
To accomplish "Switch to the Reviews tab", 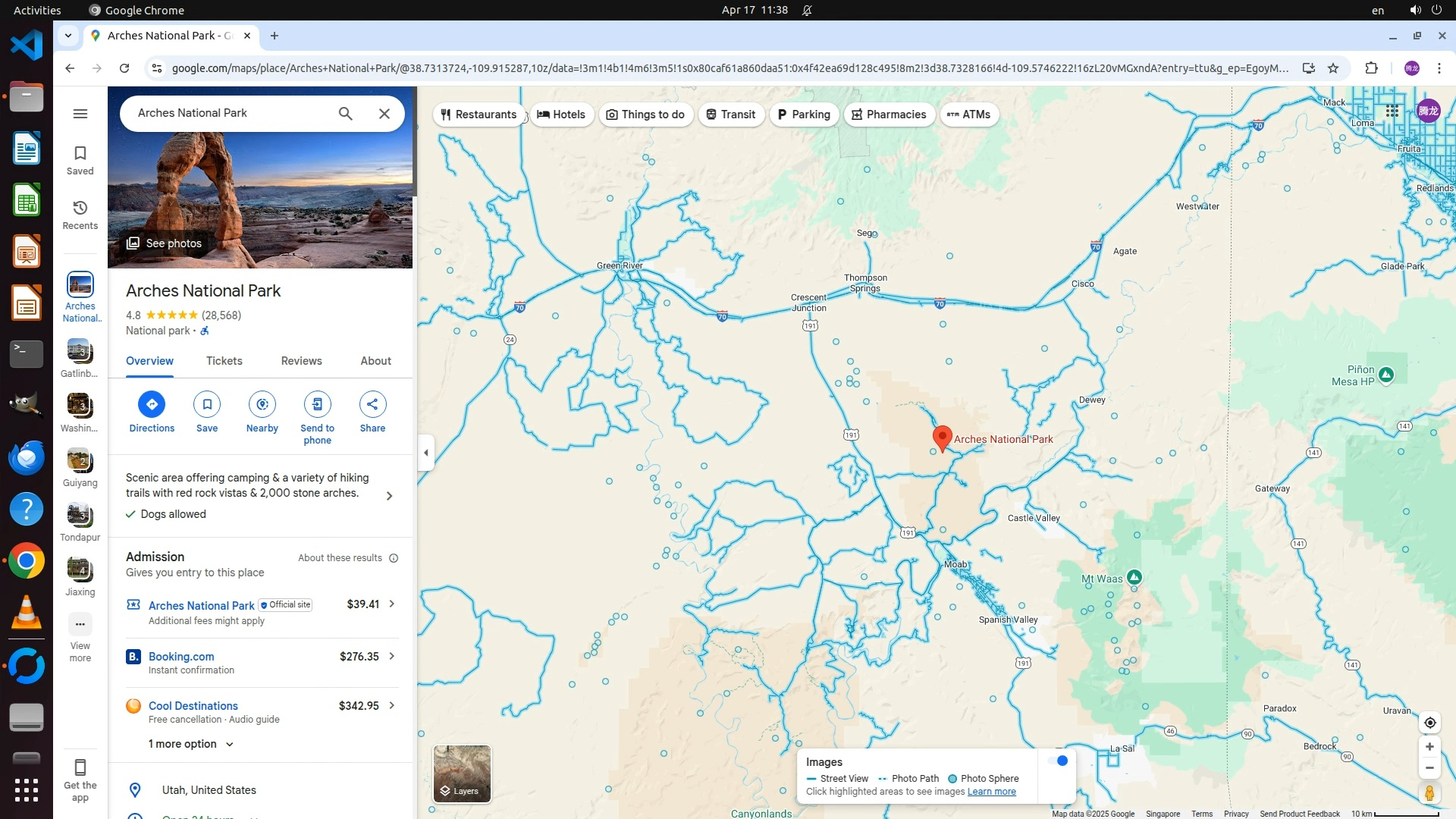I will 301,361.
